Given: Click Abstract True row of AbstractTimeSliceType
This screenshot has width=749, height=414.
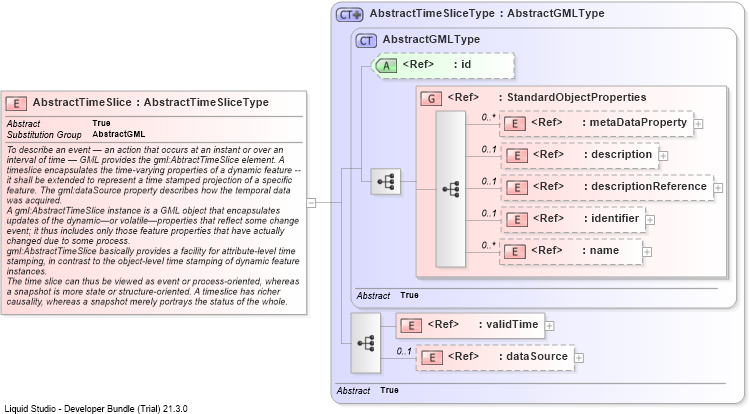Looking at the screenshot, I should coord(367,391).
